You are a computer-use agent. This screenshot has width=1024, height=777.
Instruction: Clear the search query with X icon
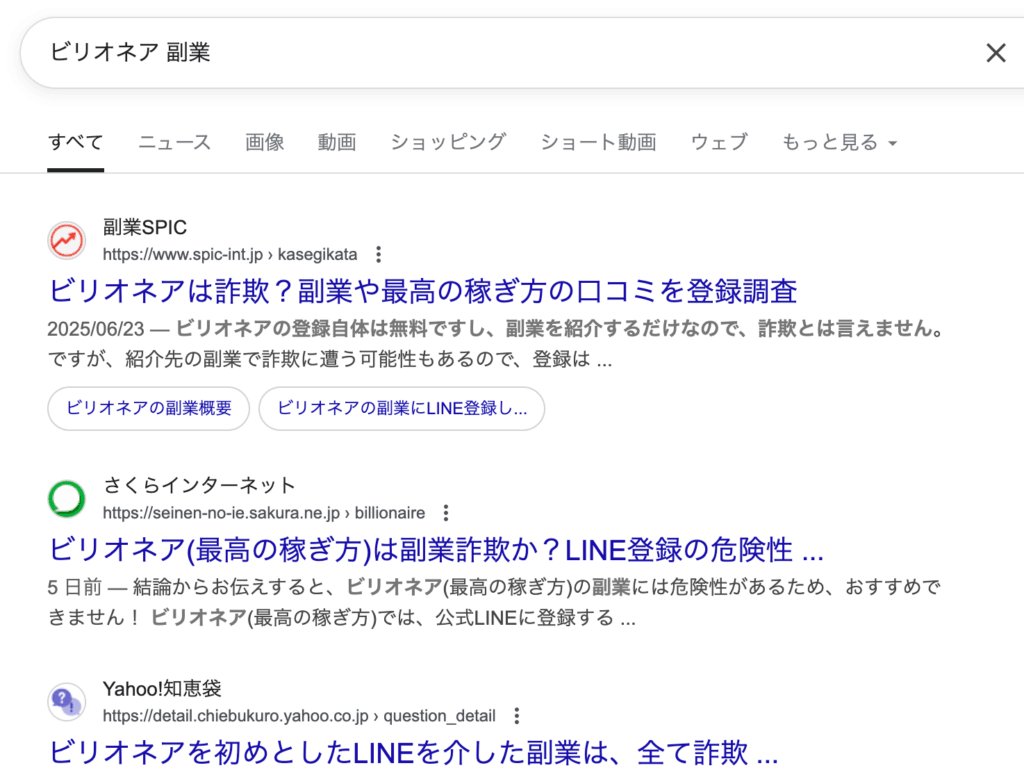[x=995, y=53]
